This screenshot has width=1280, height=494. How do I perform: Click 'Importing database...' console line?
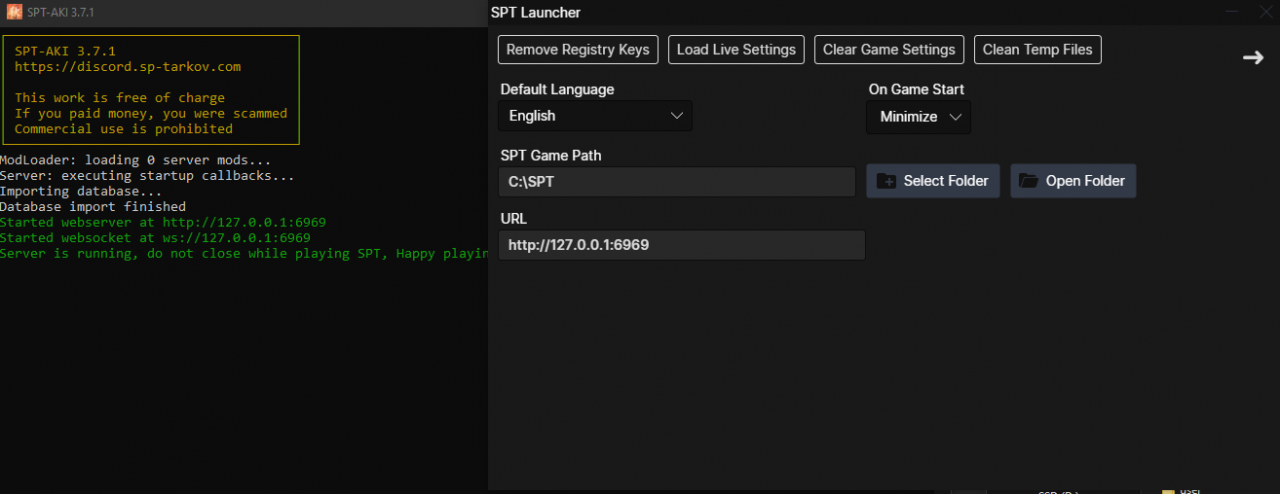click(81, 191)
